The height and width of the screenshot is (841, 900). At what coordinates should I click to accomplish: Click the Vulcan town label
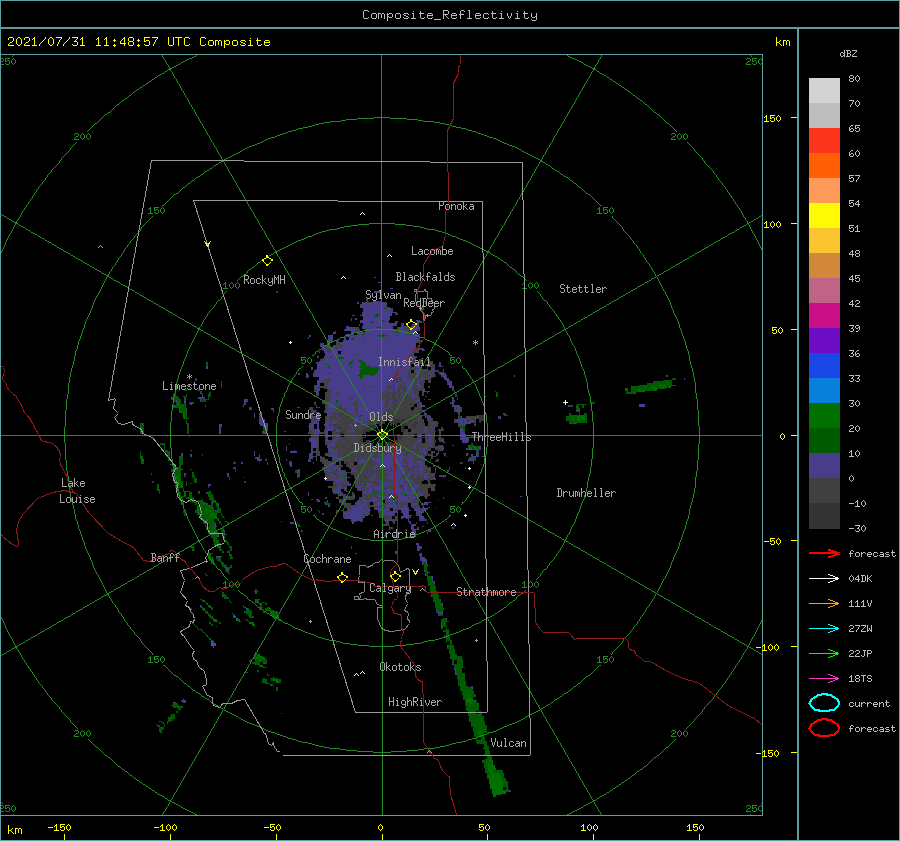[509, 743]
